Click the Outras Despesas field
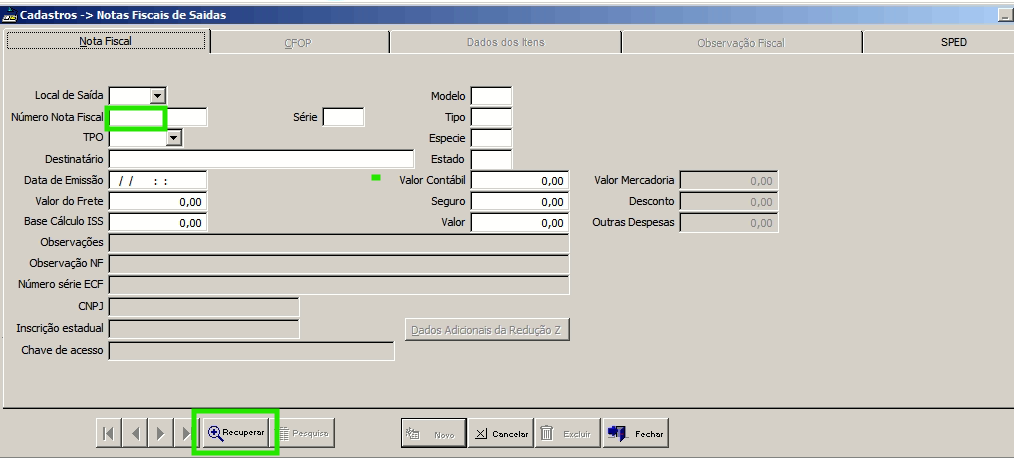The width and height of the screenshot is (1014, 458). tap(729, 223)
